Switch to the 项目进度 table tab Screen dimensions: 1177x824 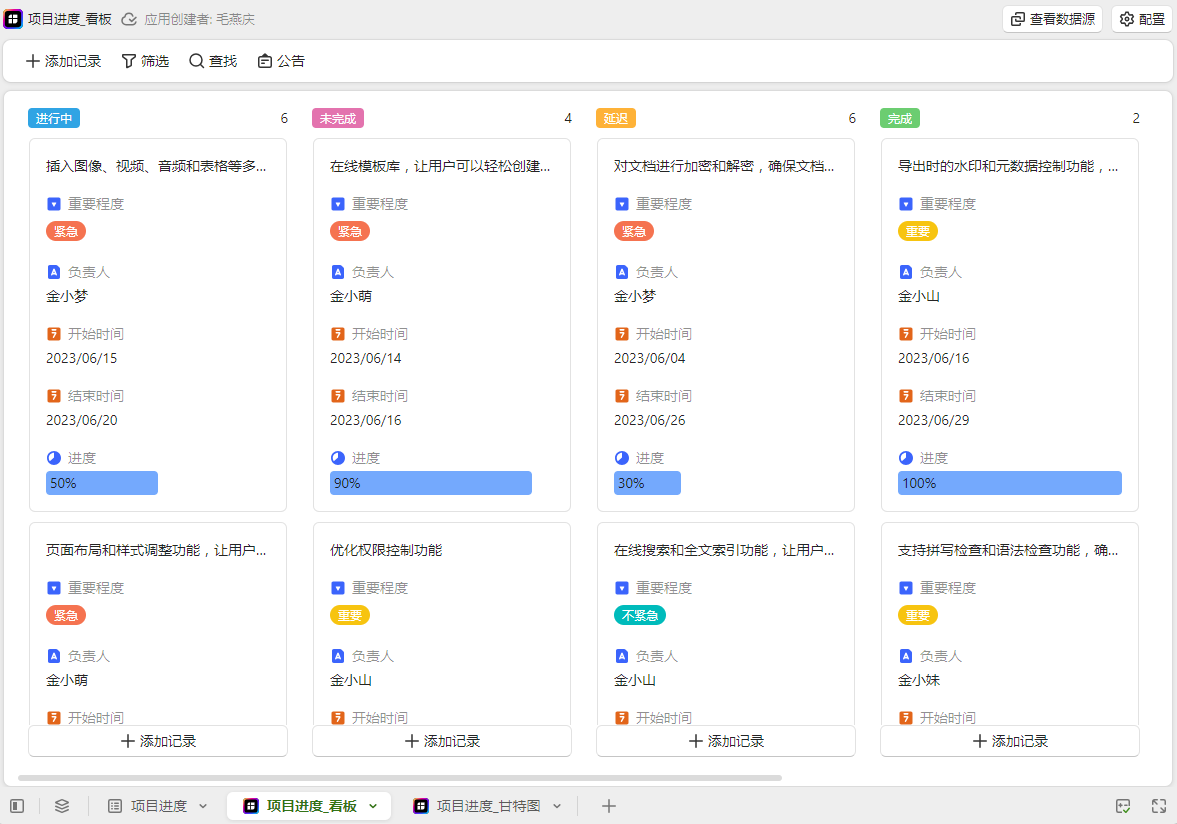click(158, 806)
